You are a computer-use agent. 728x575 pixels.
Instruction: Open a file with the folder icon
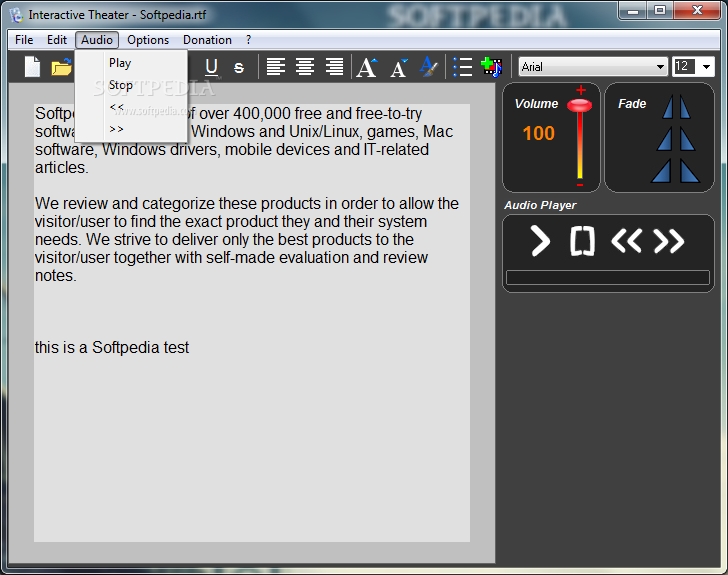61,67
